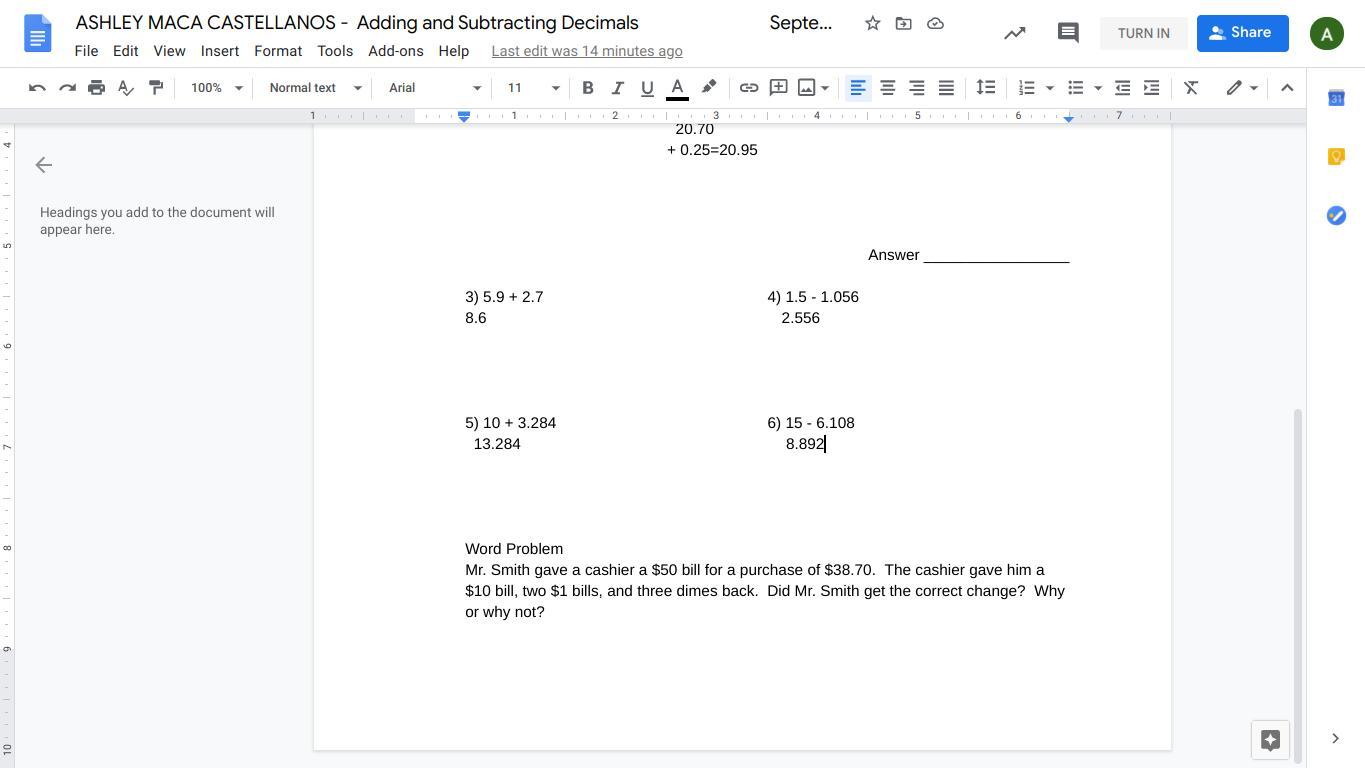Click the Insert link icon
Screen dimensions: 1365x768
click(748, 88)
